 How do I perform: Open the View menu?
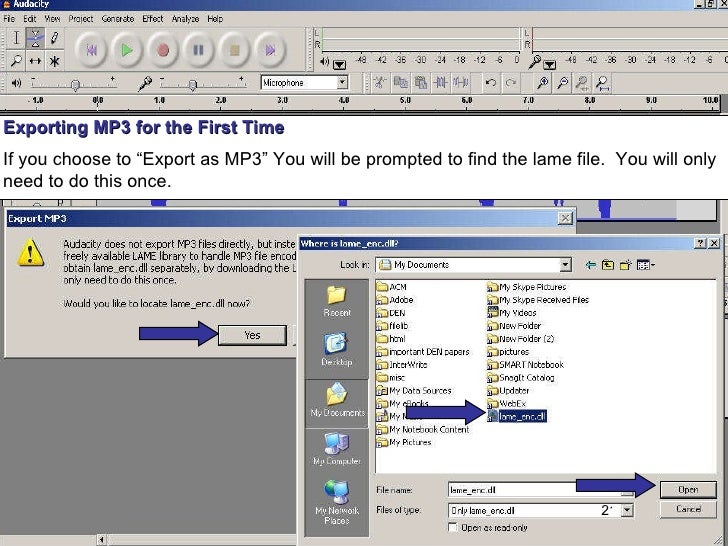coord(52,19)
